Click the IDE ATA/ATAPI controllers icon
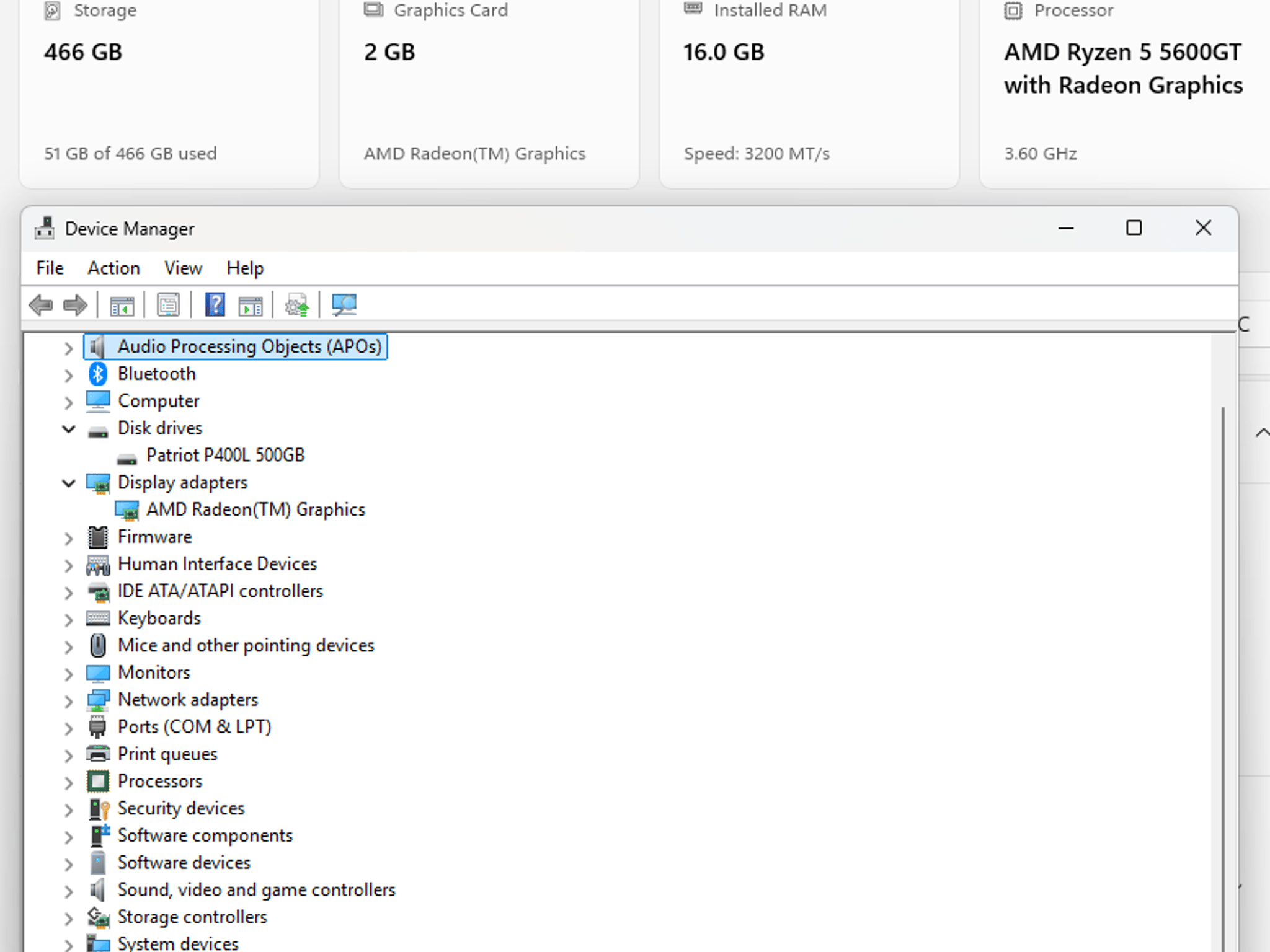1270x952 pixels. pos(98,591)
